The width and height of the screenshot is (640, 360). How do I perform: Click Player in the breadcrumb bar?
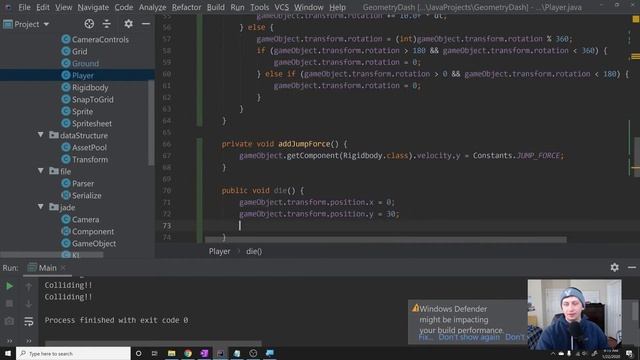coord(219,251)
